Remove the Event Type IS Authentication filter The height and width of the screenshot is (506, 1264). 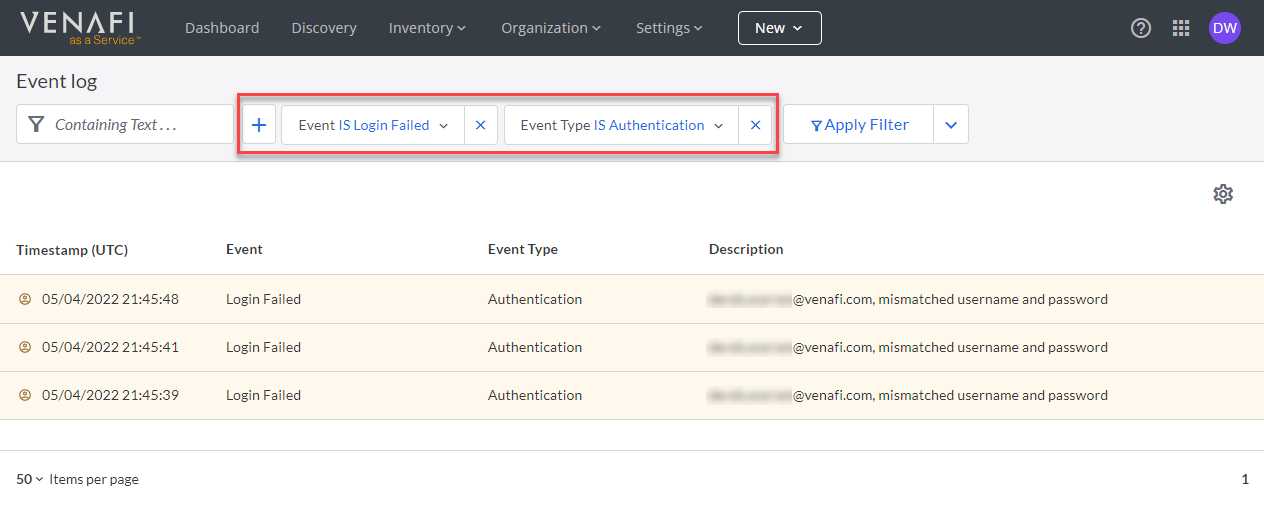click(x=755, y=125)
